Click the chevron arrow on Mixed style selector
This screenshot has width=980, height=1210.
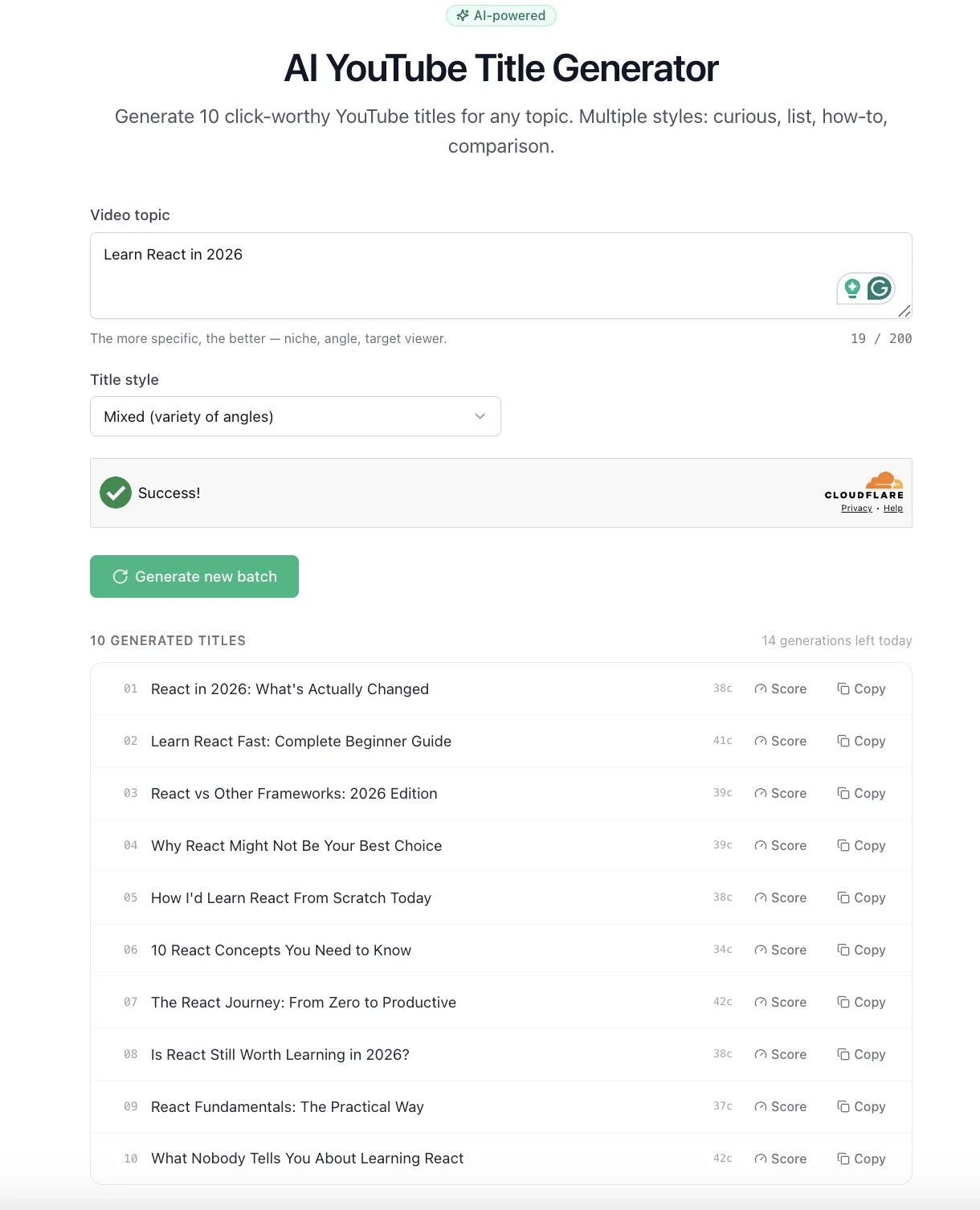point(480,416)
